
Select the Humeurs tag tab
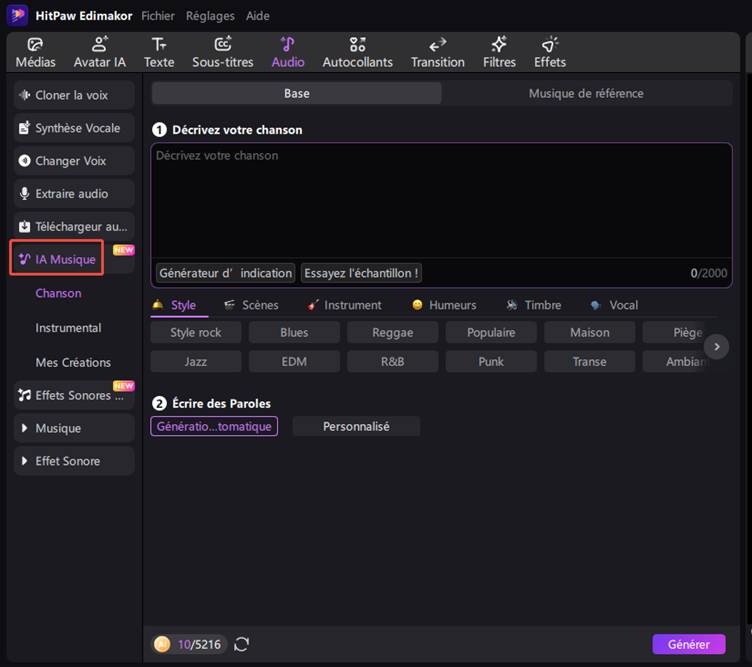(x=444, y=305)
